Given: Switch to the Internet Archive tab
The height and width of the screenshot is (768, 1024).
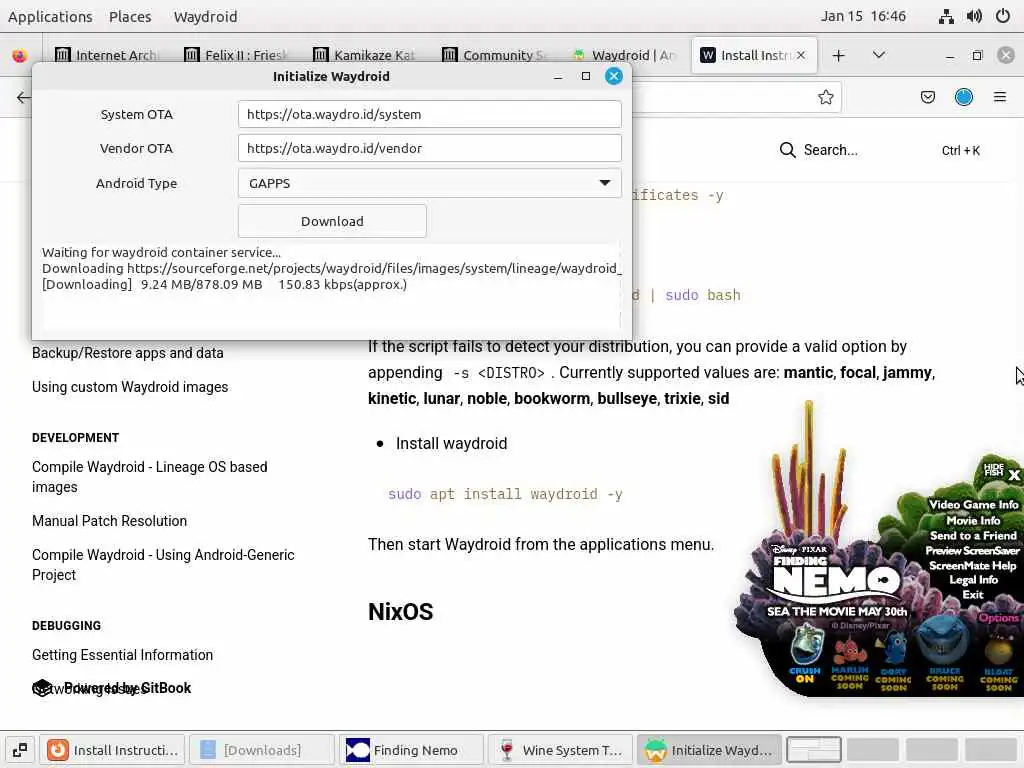Looking at the screenshot, I should tap(108, 56).
